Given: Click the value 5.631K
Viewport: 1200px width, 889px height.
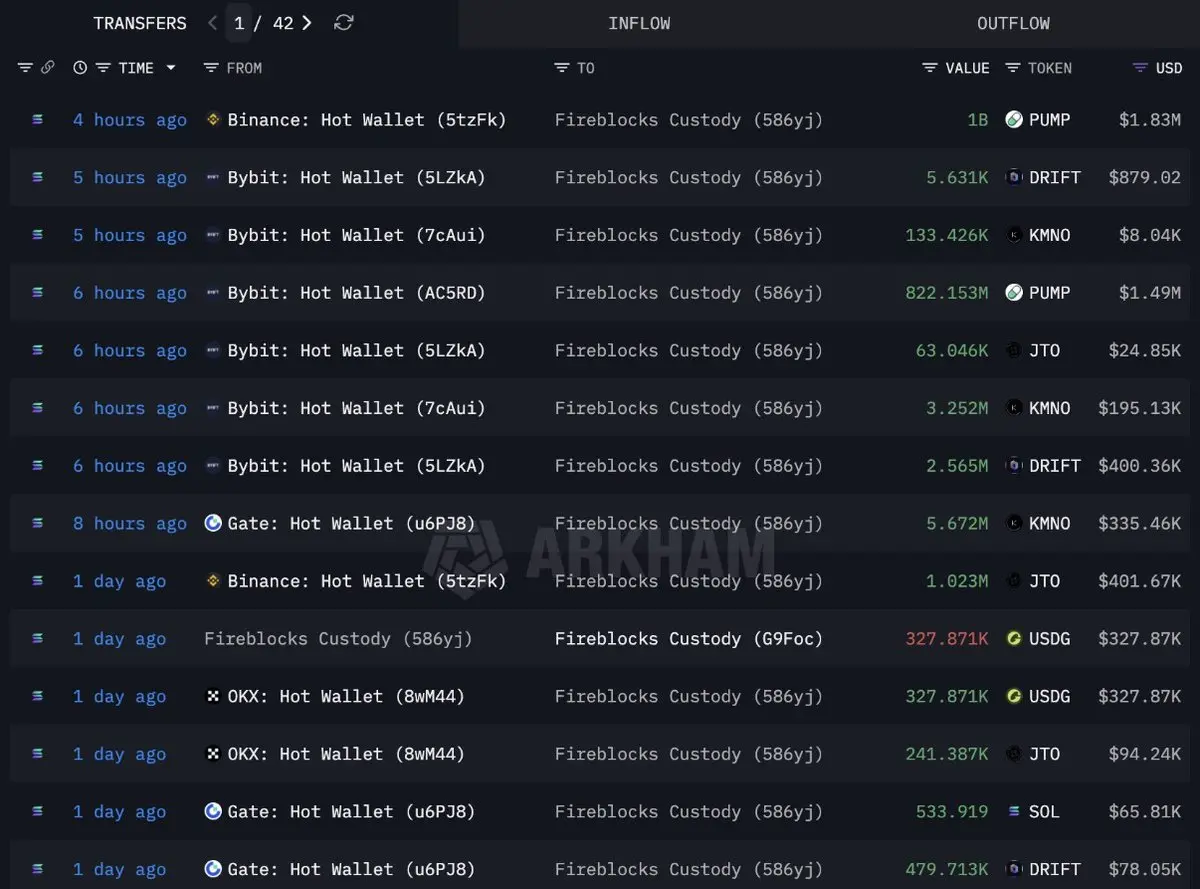Looking at the screenshot, I should (957, 178).
